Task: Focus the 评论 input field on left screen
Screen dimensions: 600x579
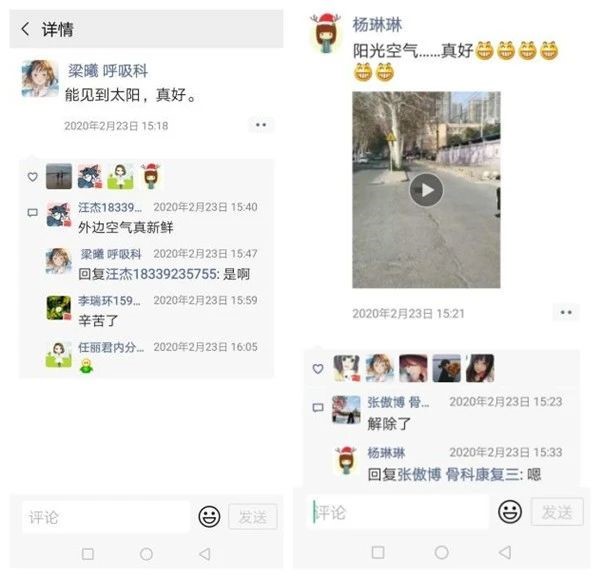Action: 106,517
